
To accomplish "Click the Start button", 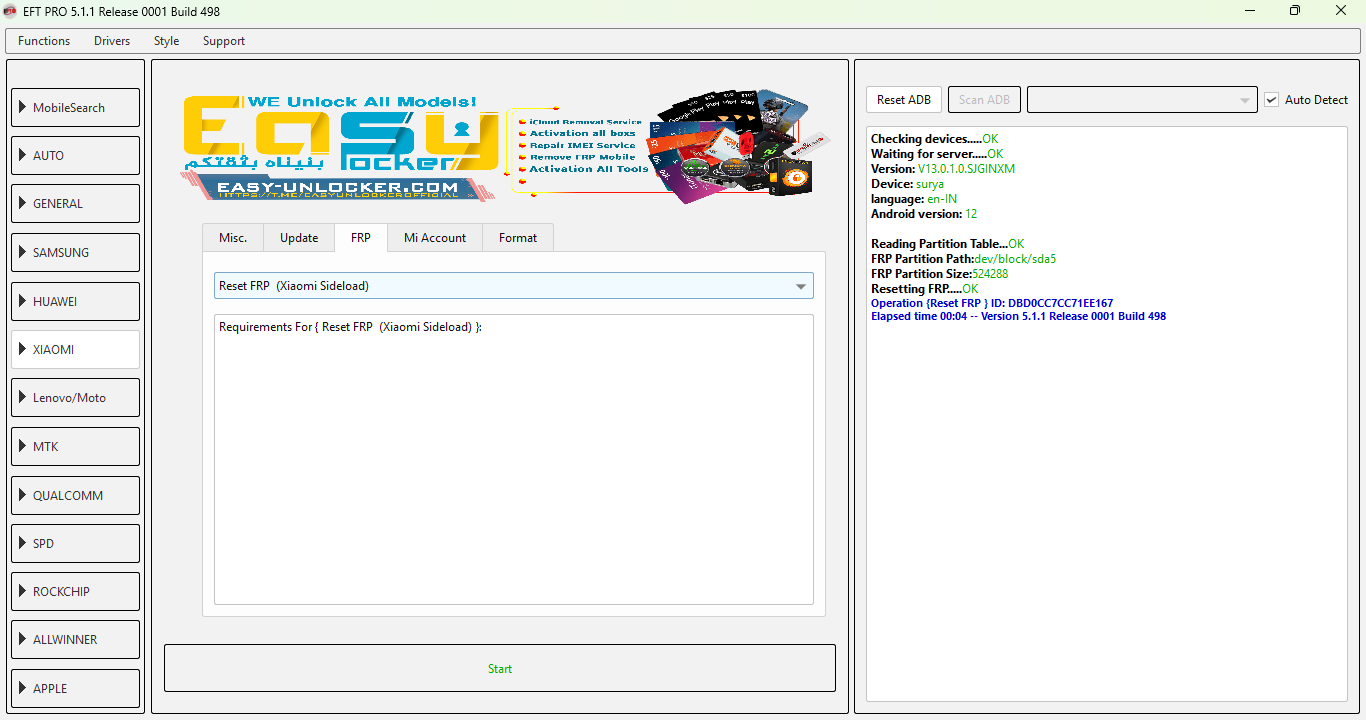I will [x=500, y=669].
